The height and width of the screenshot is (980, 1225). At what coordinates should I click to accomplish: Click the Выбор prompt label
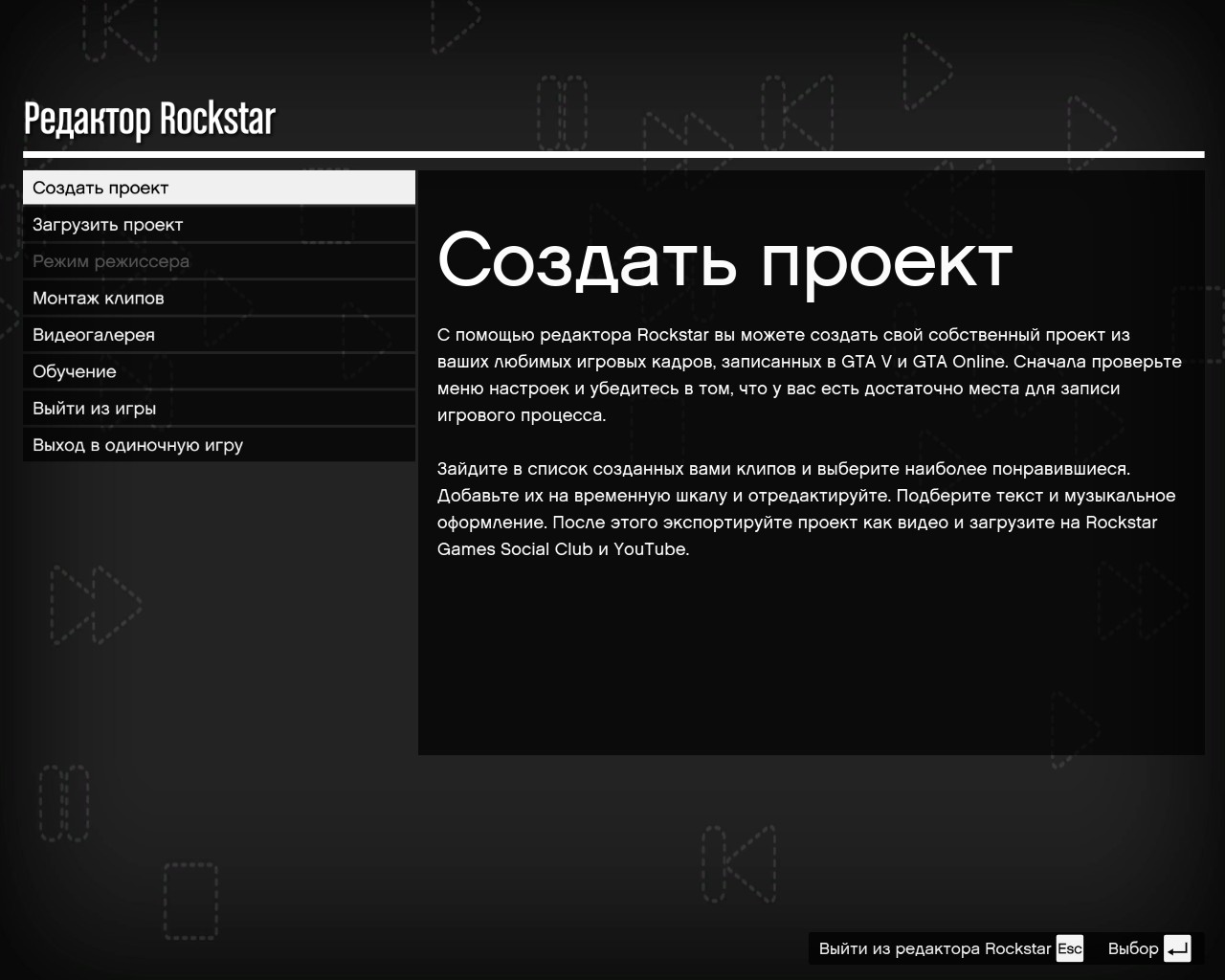1133,948
